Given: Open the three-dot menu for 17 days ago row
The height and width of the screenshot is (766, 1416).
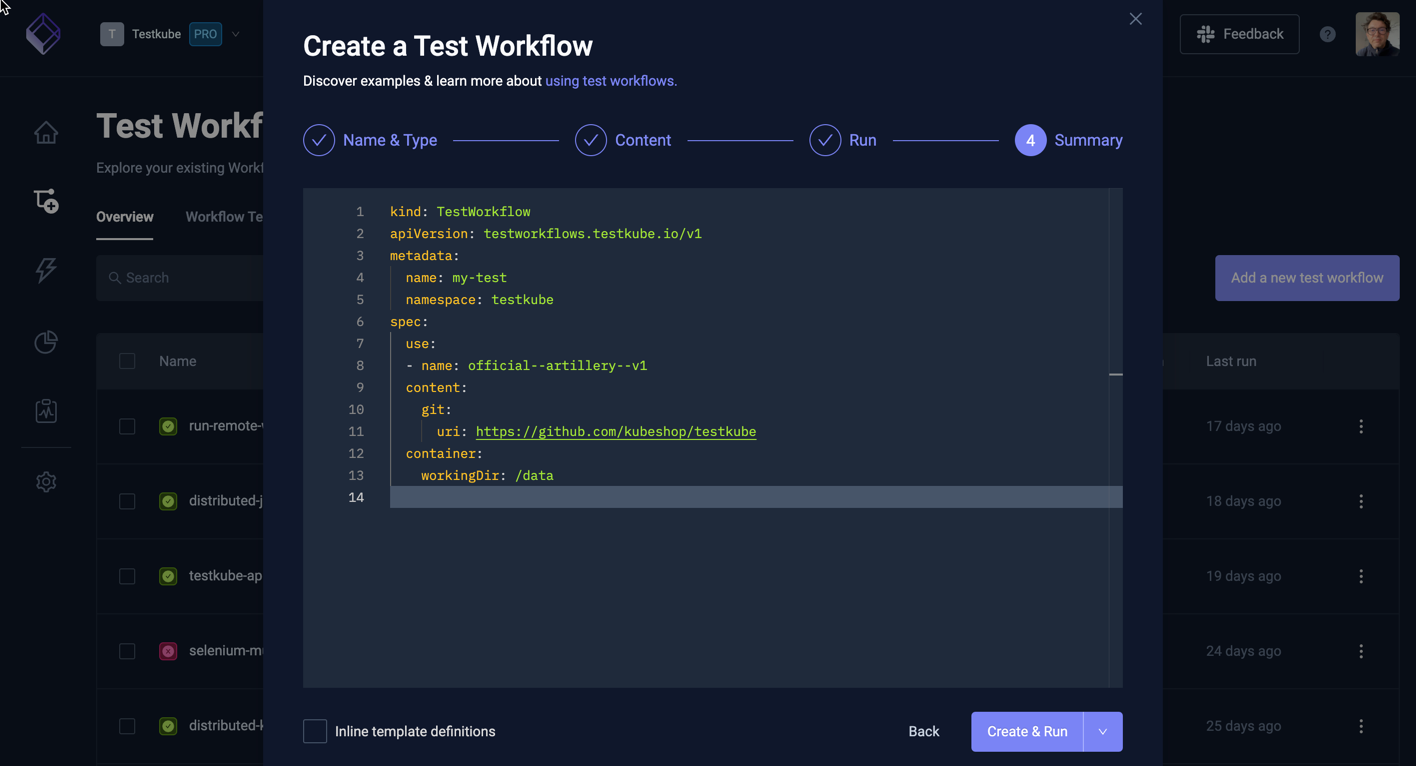Looking at the screenshot, I should tap(1361, 426).
